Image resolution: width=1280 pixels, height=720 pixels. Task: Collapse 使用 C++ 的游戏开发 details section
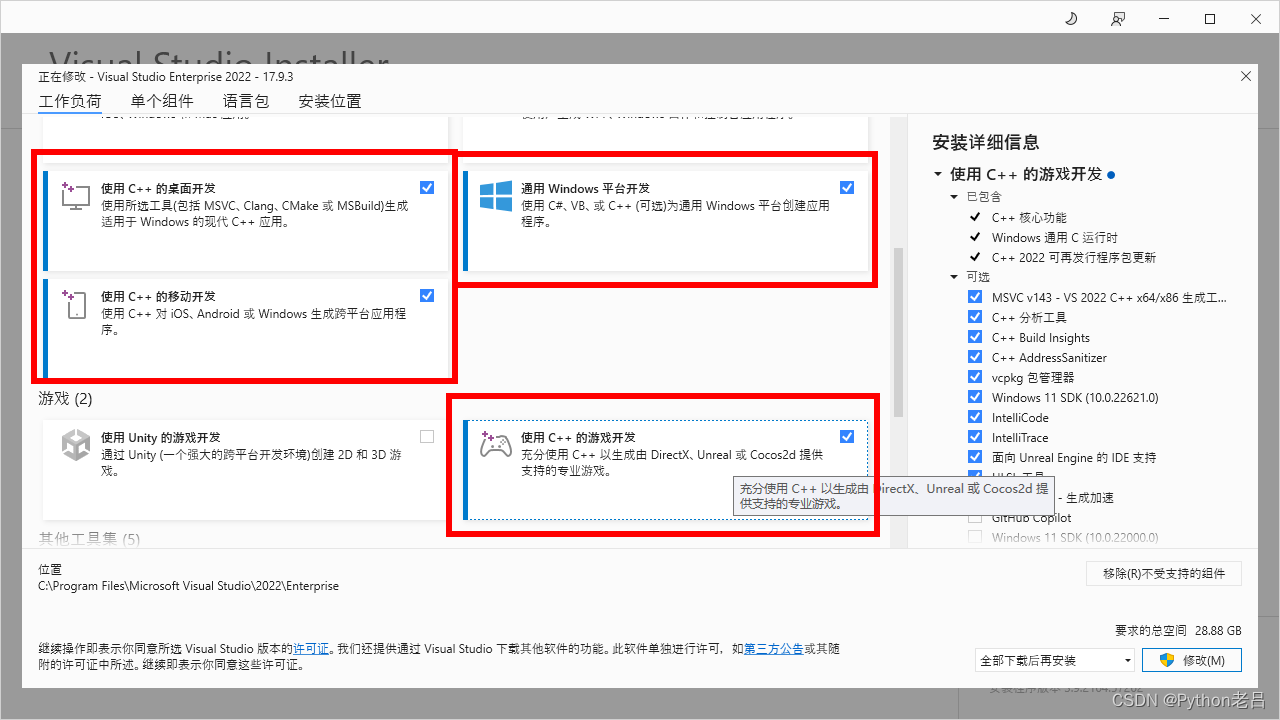coord(938,174)
